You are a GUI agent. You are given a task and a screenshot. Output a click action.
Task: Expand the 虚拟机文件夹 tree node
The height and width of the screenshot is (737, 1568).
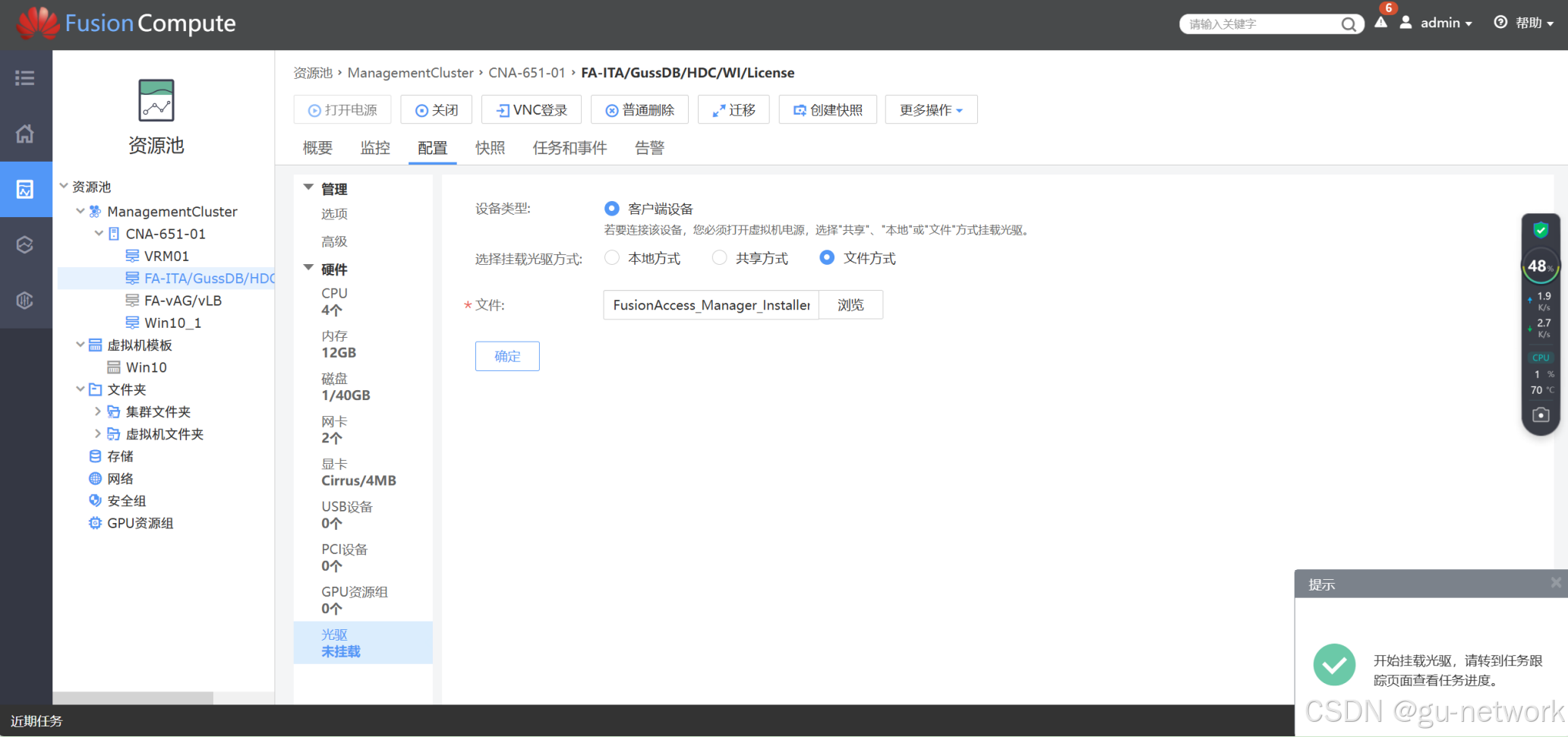(98, 433)
